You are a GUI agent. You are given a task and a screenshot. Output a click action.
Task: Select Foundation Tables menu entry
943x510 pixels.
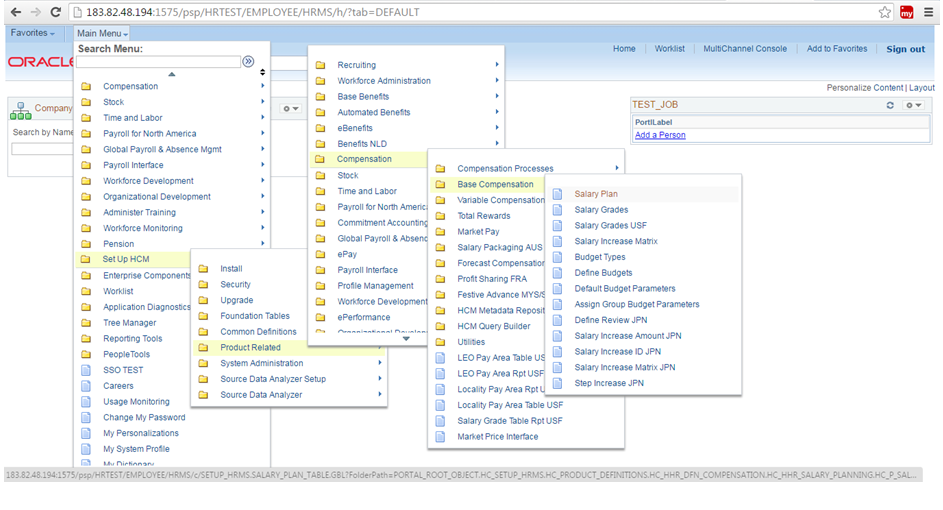coord(254,316)
